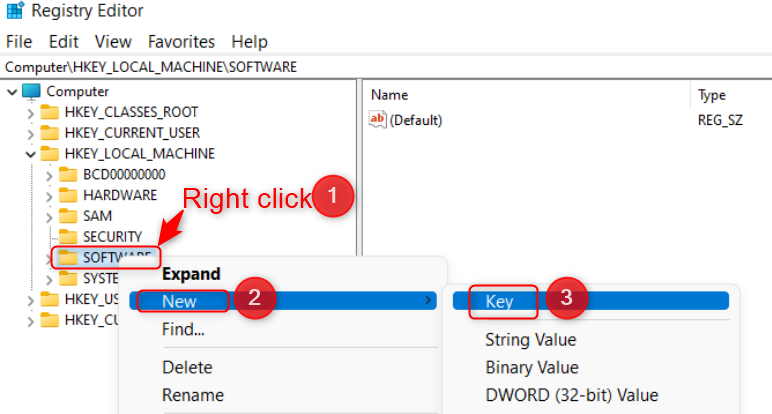772x414 pixels.
Task: Select SAM key
Action: pyautogui.click(x=97, y=216)
